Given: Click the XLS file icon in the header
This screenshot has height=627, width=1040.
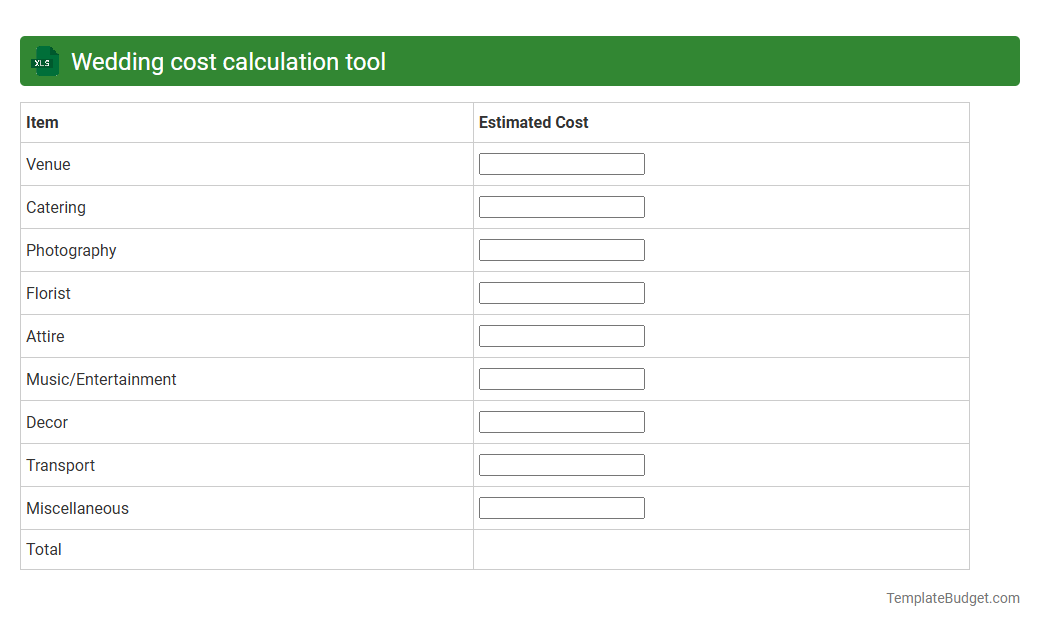Looking at the screenshot, I should [44, 61].
